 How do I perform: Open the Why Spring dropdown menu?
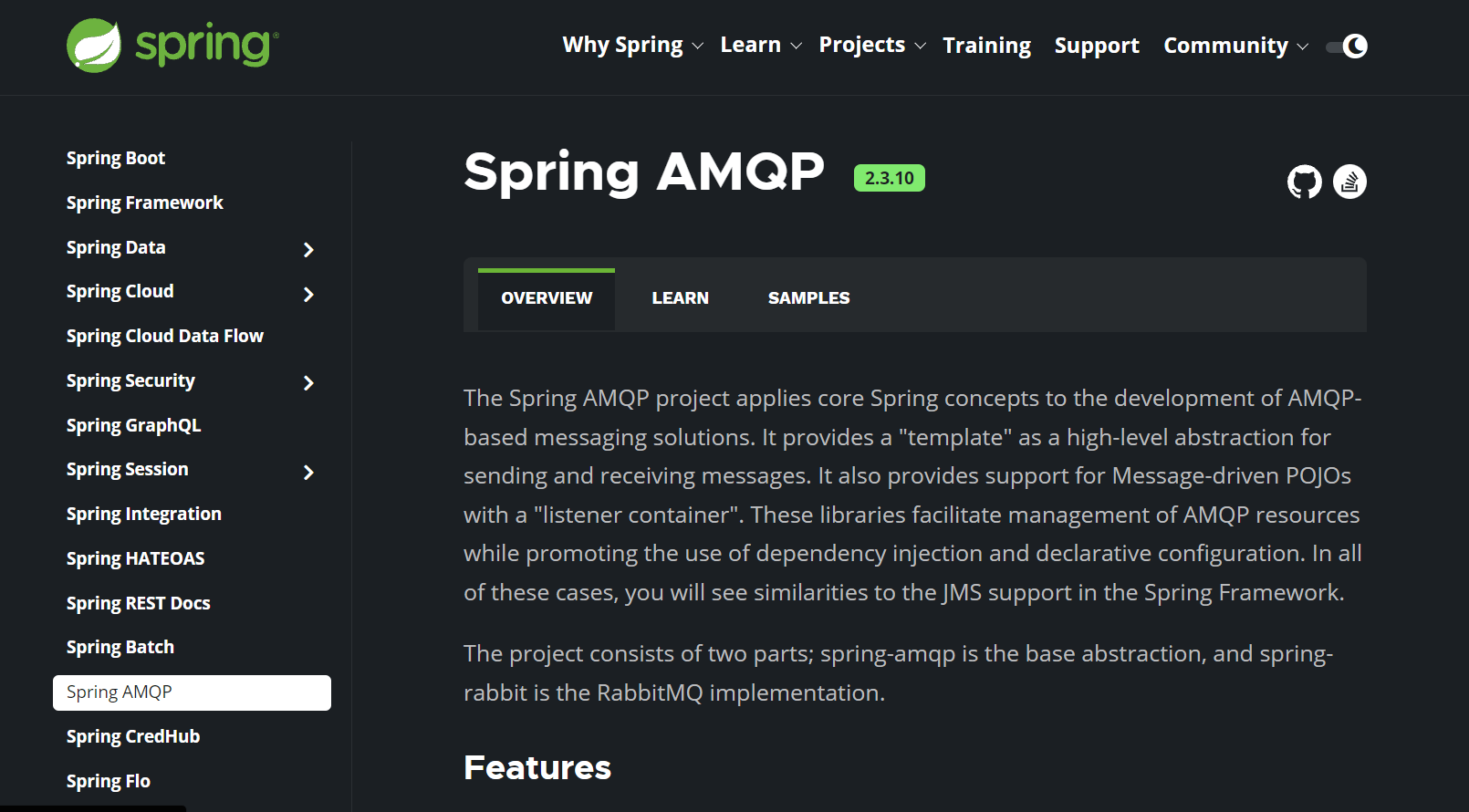click(x=632, y=46)
